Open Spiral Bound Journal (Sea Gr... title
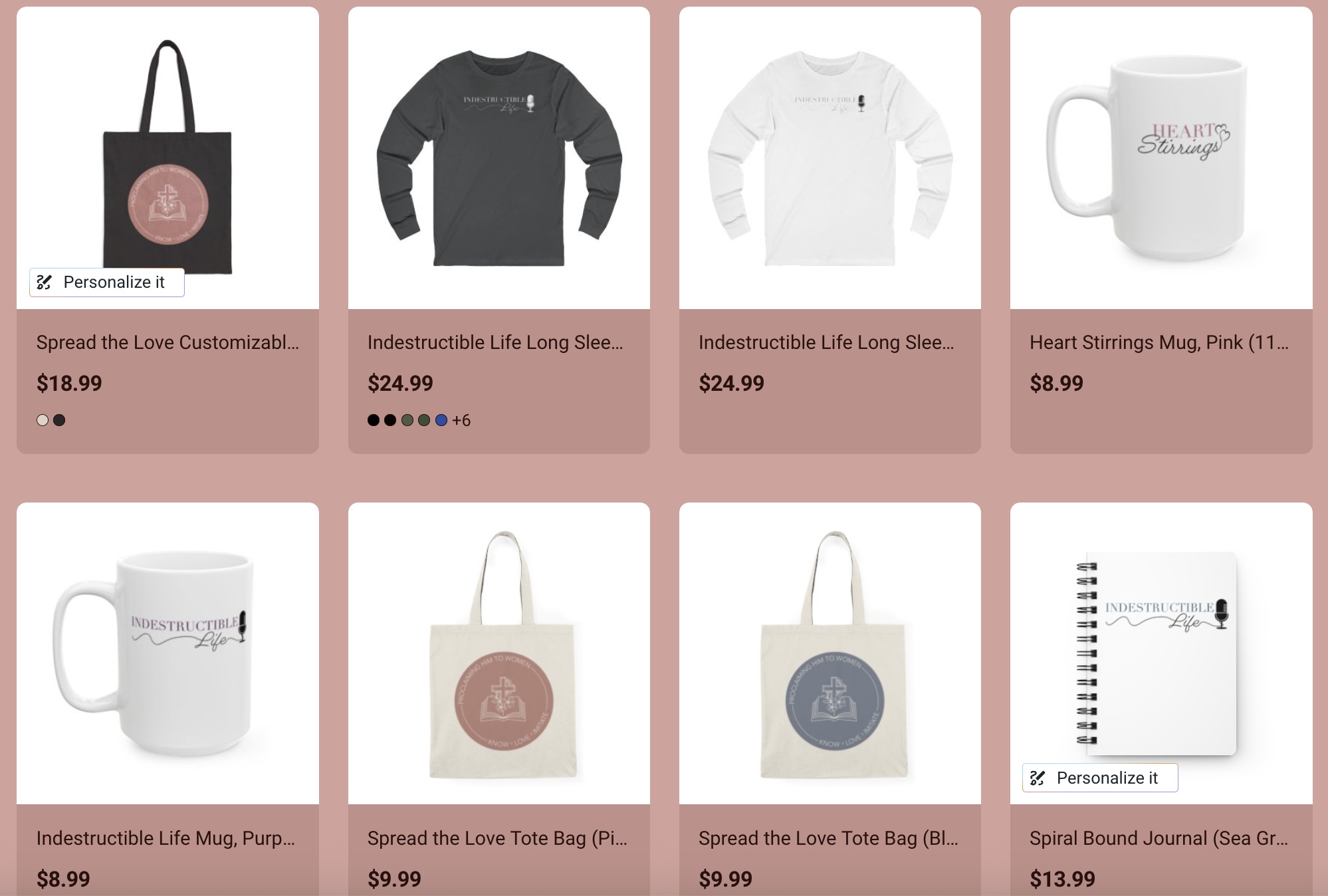Screen dimensions: 1328x896 tap(1159, 838)
